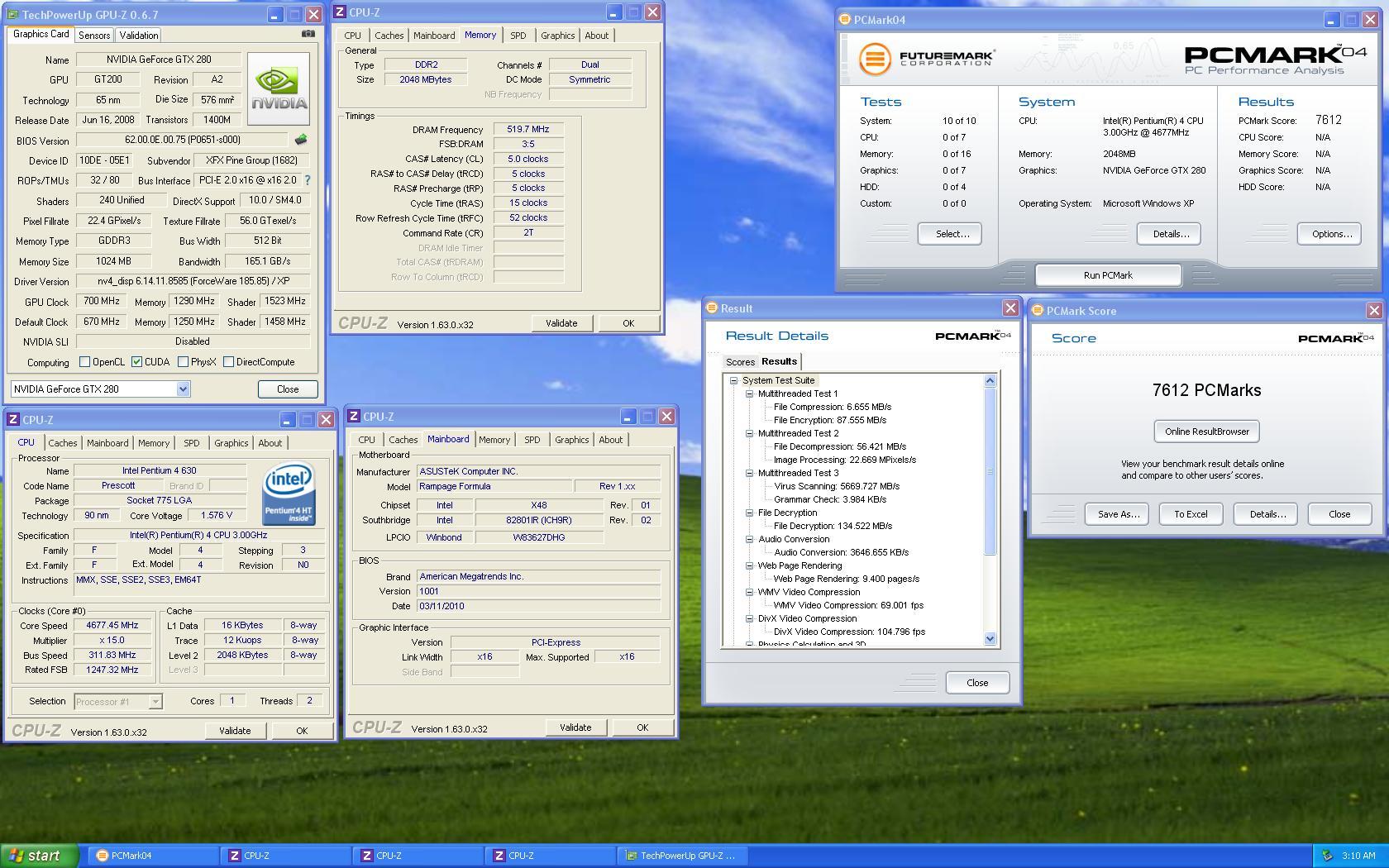Enable the DirectCompute checkbox

(228, 362)
